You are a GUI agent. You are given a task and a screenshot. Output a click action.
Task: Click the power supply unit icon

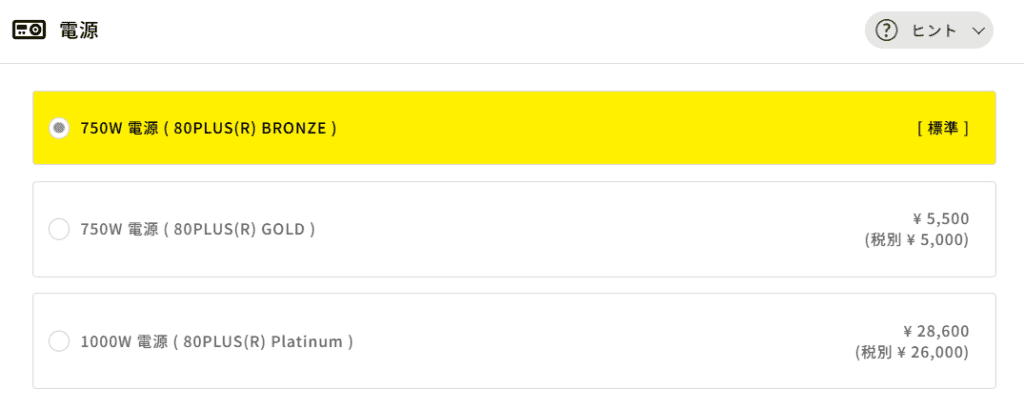pyautogui.click(x=28, y=30)
